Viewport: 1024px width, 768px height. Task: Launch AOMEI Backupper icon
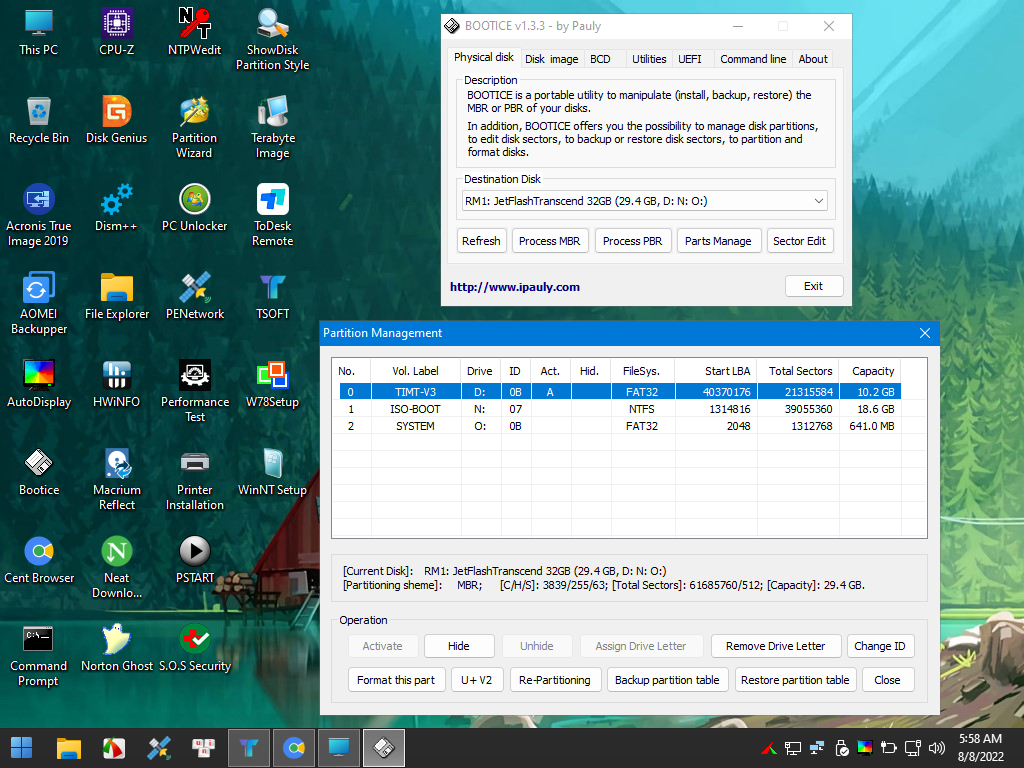39,304
